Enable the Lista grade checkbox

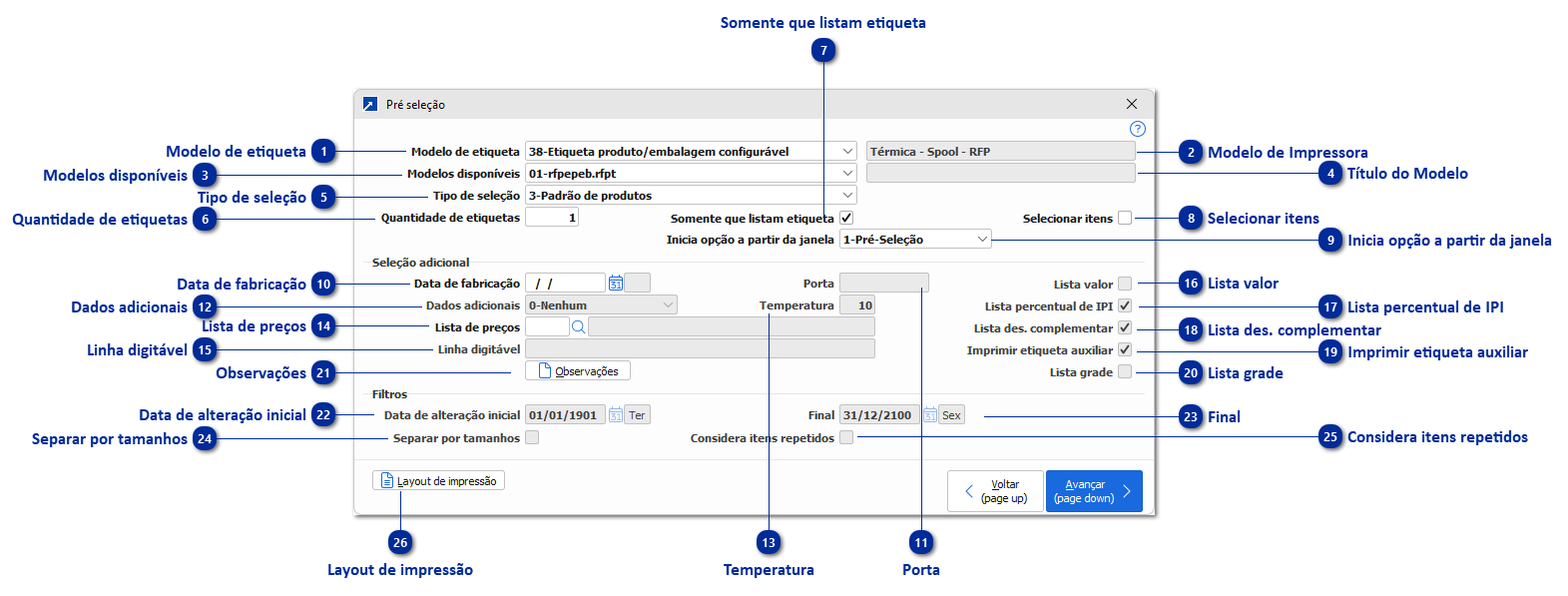(1125, 371)
